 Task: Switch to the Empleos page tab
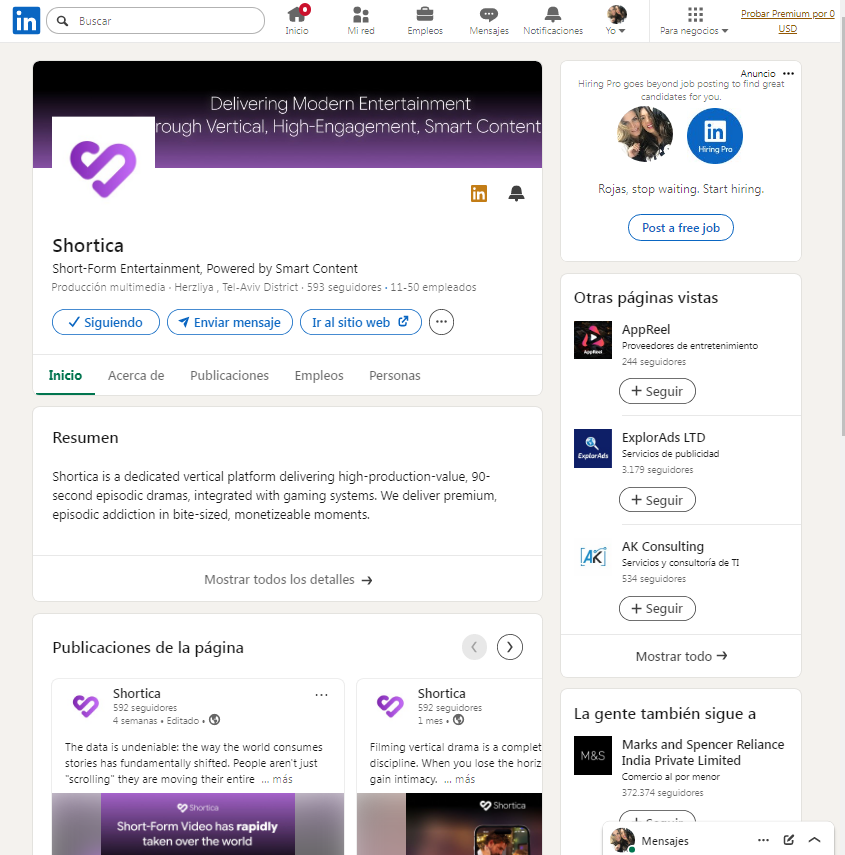(x=319, y=375)
